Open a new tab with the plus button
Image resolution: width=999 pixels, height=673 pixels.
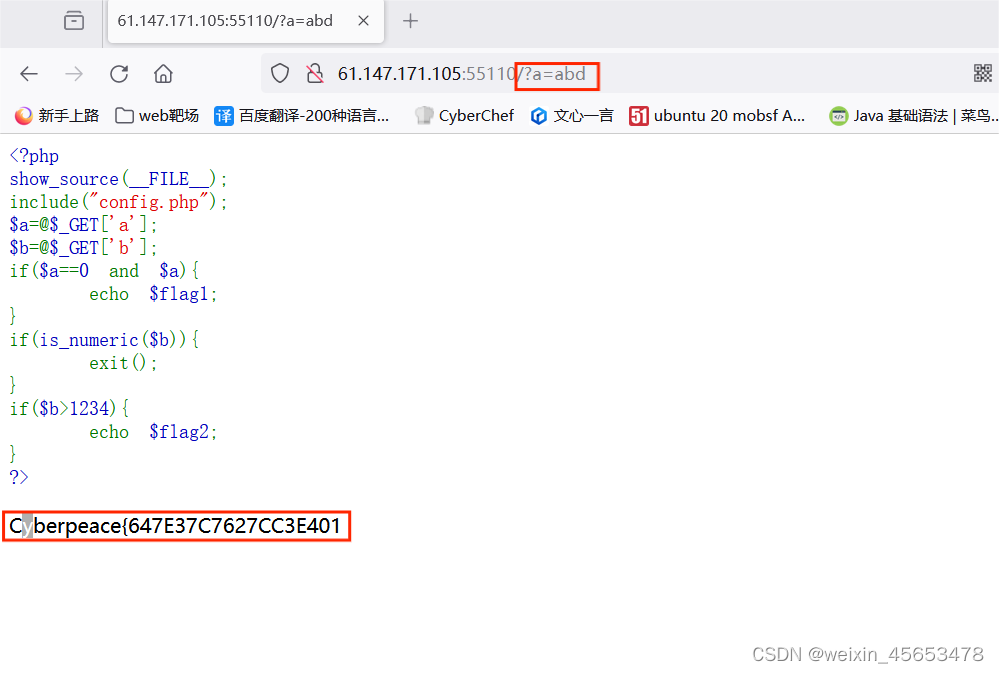tap(410, 21)
